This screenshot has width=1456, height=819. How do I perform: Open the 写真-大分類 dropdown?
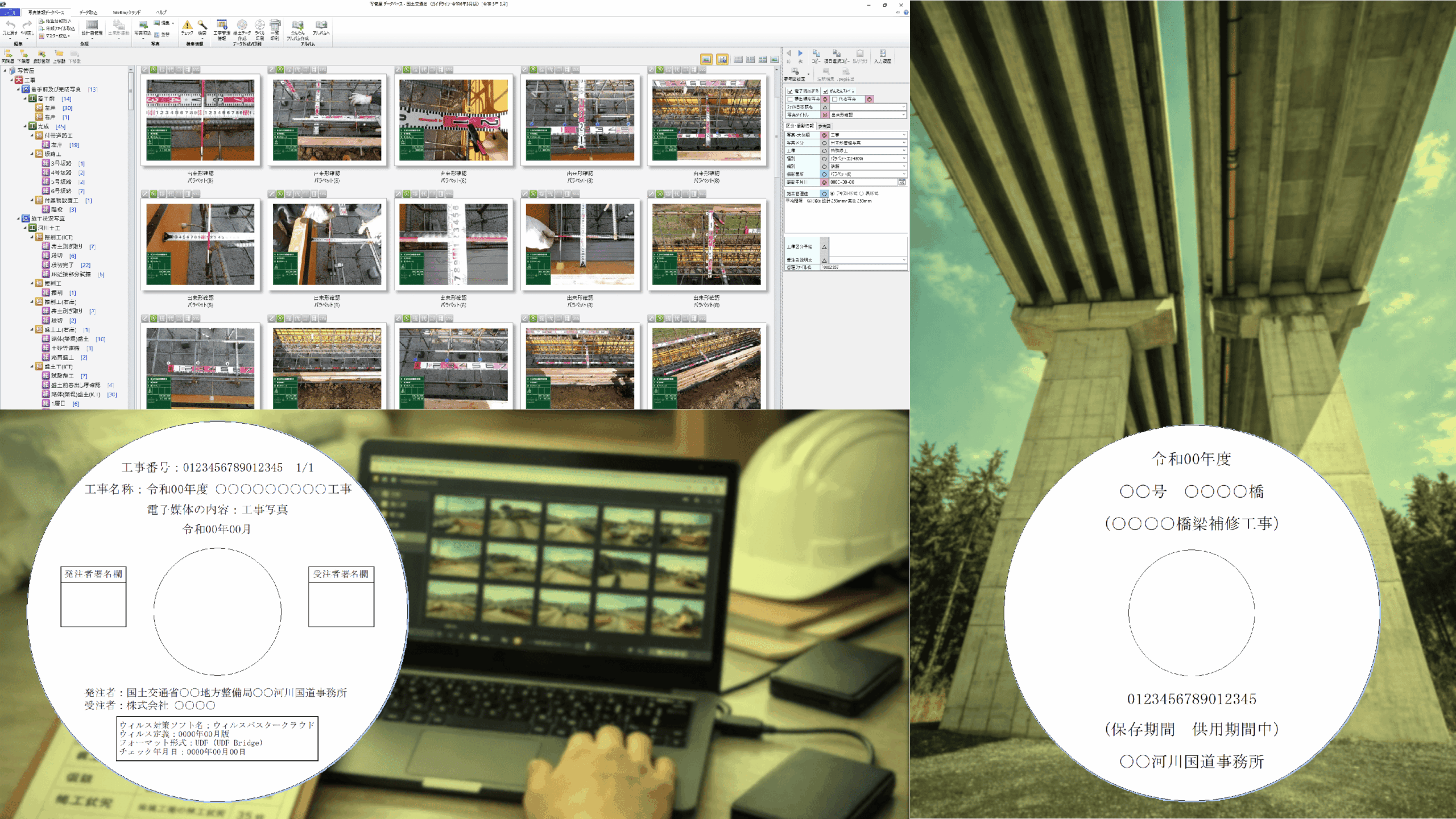click(x=903, y=135)
